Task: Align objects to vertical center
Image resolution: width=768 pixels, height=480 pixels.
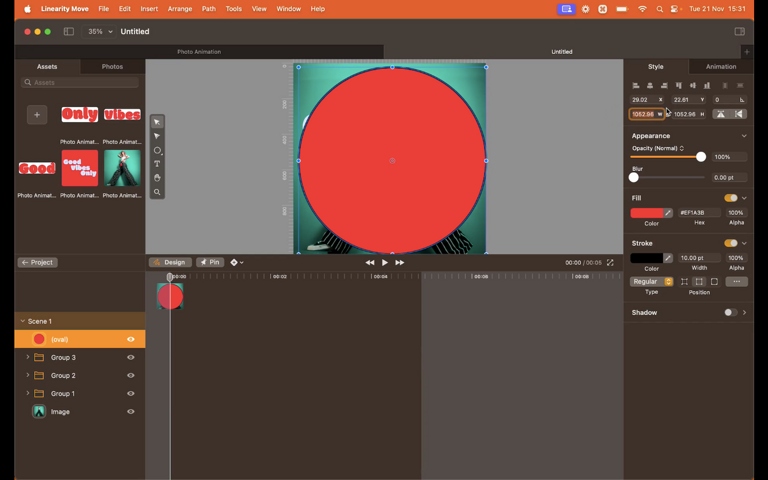Action: [693, 85]
